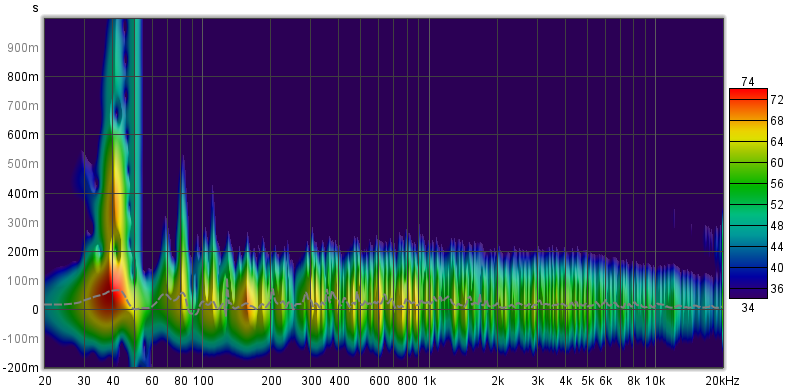Click the 's' seconds unit label
The width and height of the screenshot is (800, 392).
[x=35, y=8]
